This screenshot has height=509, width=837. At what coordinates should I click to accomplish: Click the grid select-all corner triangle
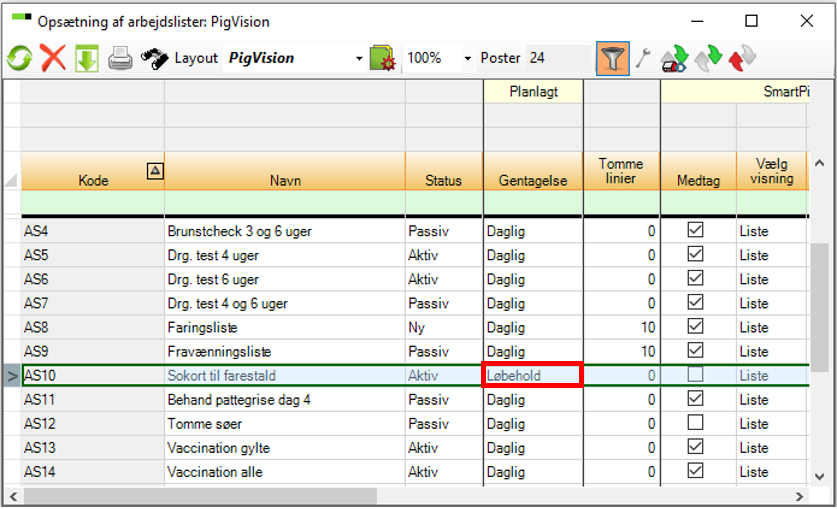tap(12, 180)
